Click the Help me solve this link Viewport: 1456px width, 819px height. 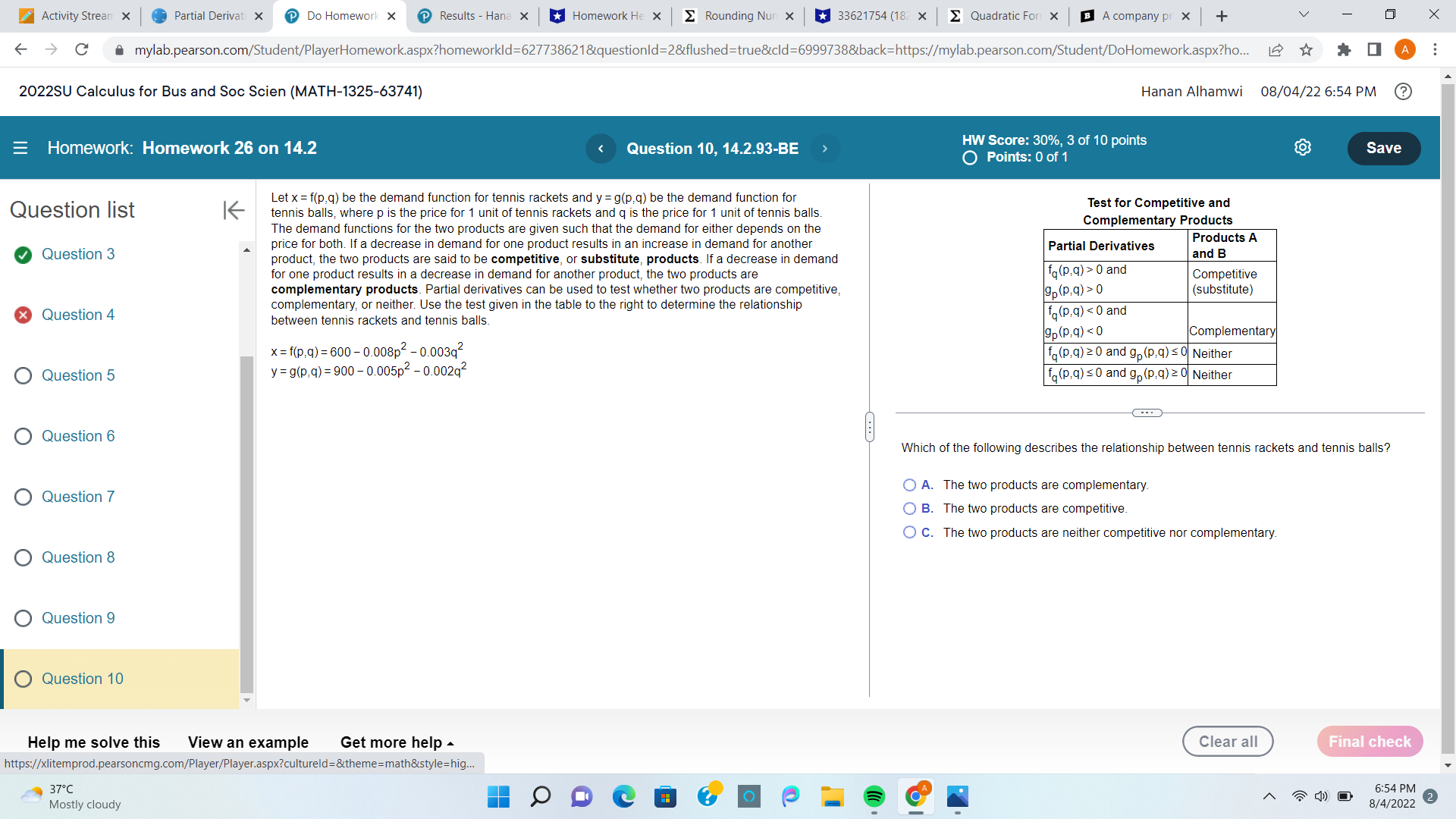click(93, 742)
